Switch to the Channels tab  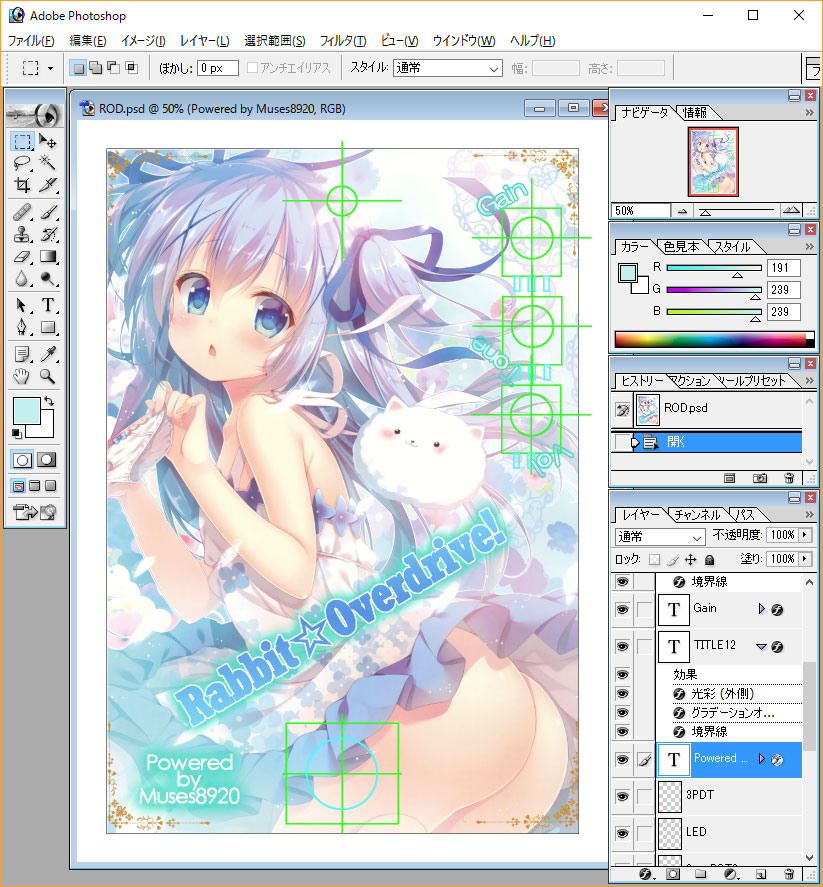click(697, 515)
